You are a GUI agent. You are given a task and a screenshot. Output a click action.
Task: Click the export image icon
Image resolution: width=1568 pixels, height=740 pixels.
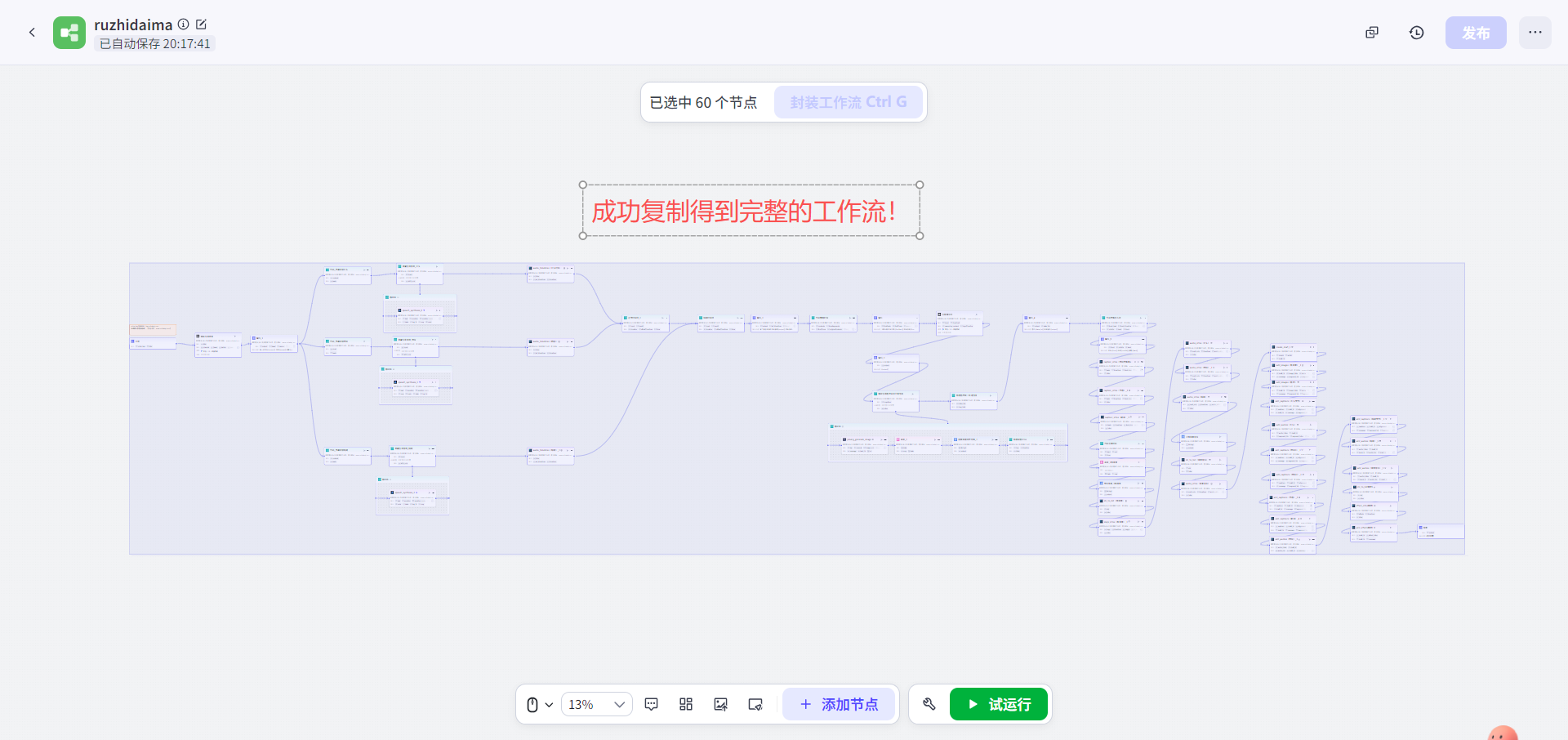[x=720, y=704]
